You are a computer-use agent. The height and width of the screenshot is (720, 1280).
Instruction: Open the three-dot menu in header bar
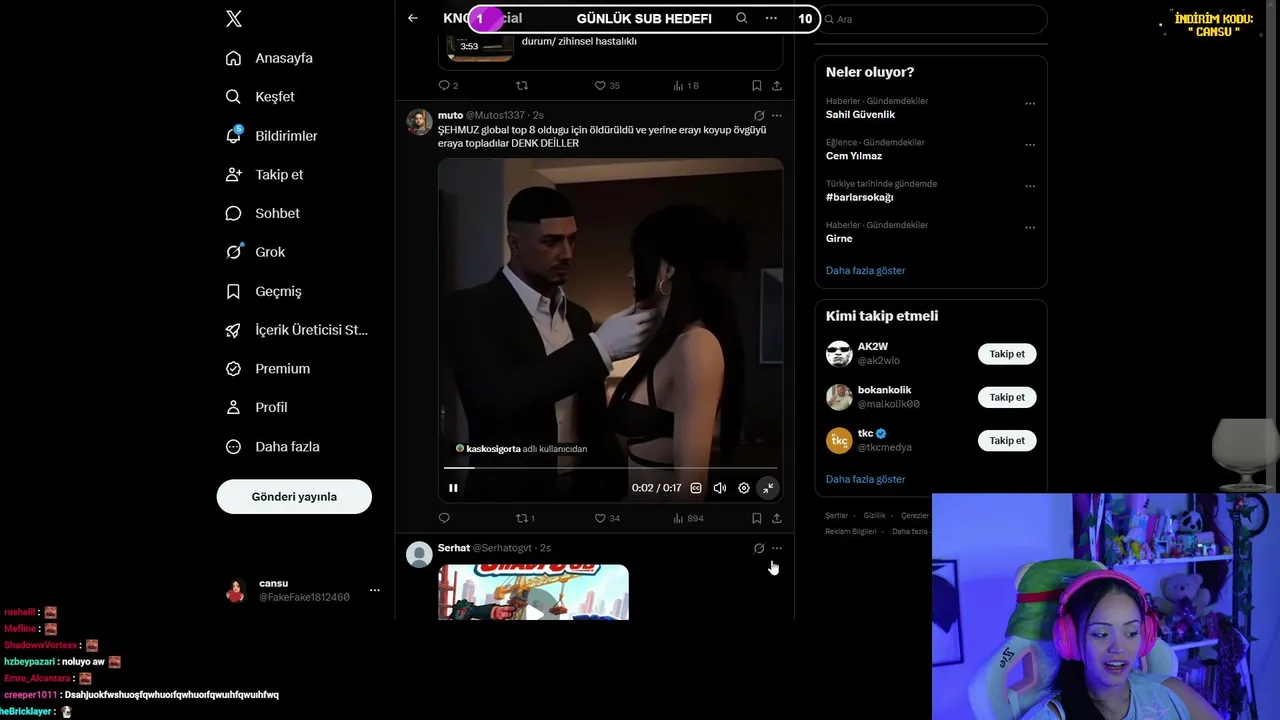(x=771, y=18)
